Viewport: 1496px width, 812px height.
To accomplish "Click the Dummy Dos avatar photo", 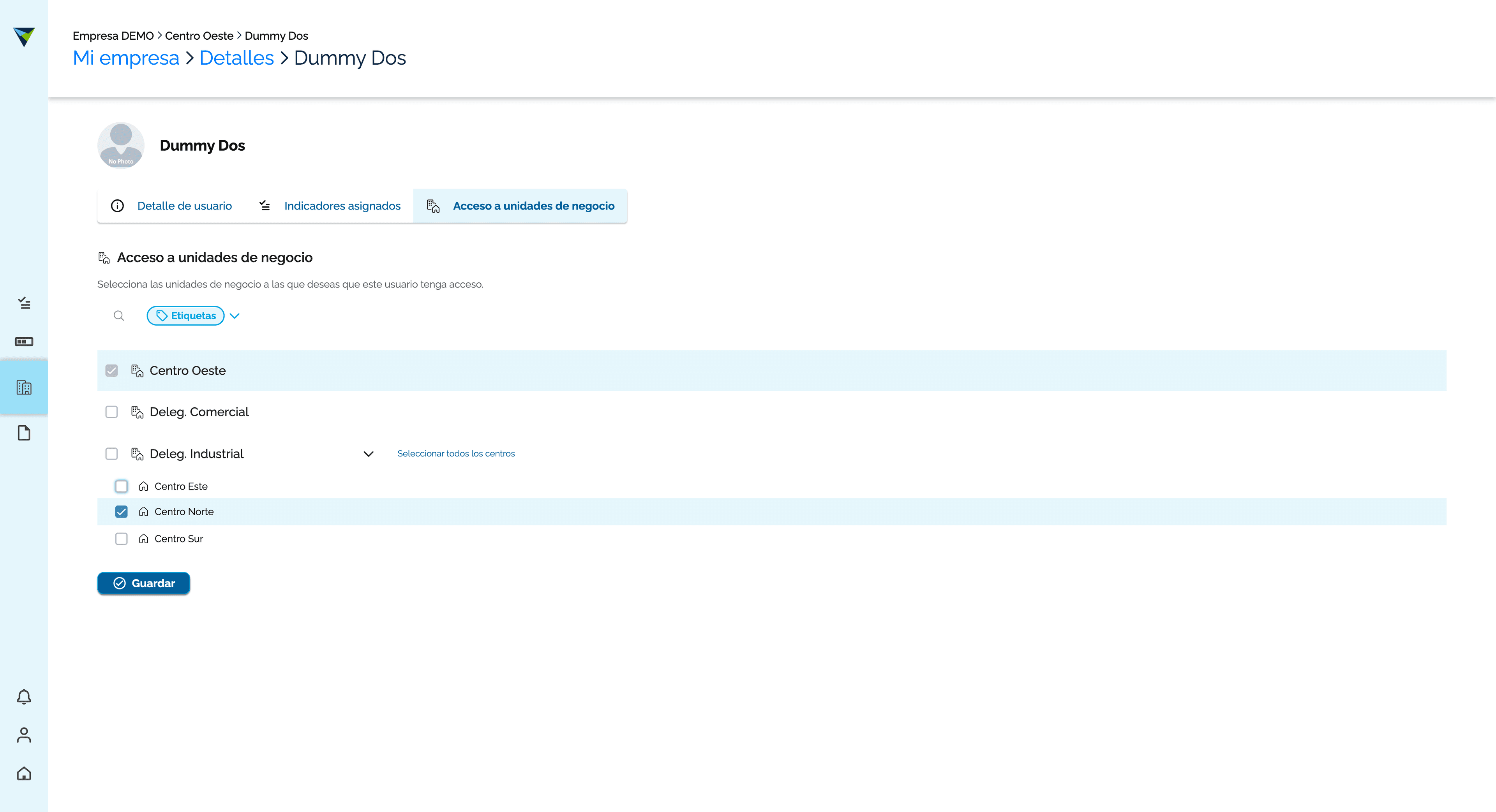I will [x=121, y=145].
